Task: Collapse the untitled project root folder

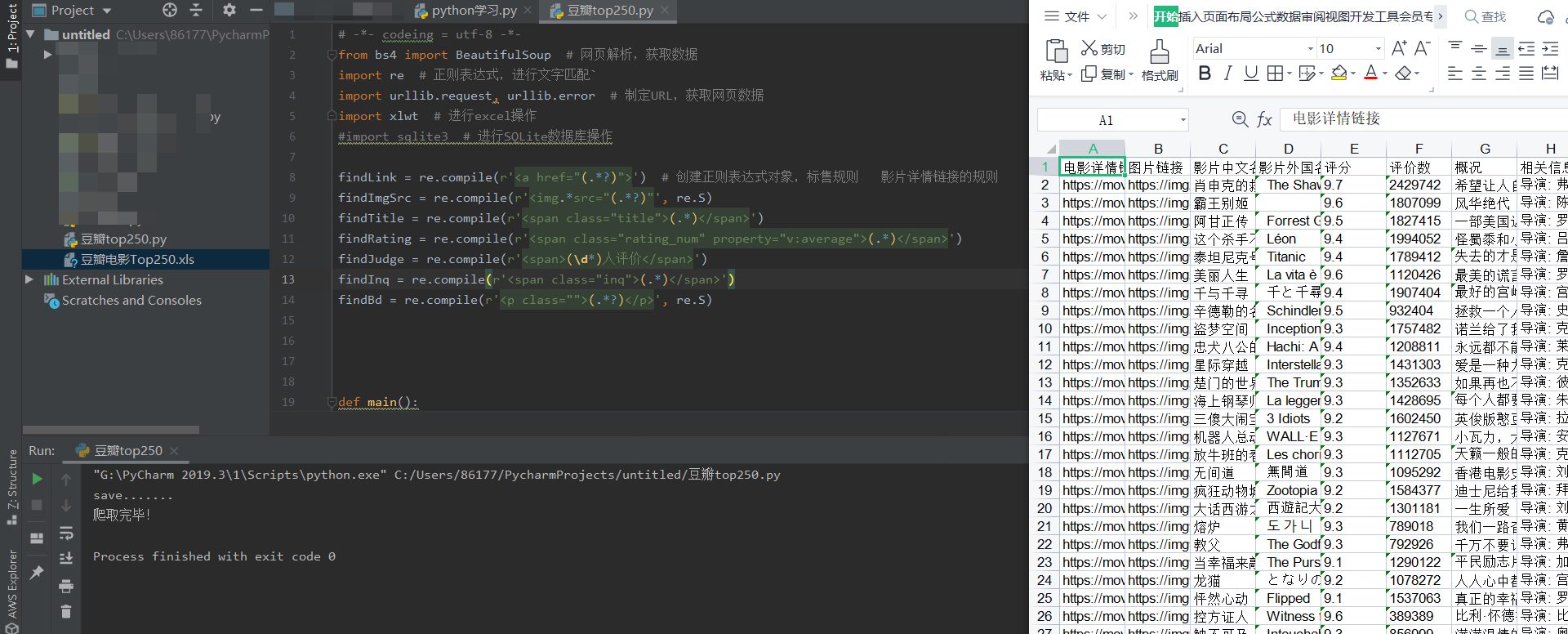Action: 31,34
